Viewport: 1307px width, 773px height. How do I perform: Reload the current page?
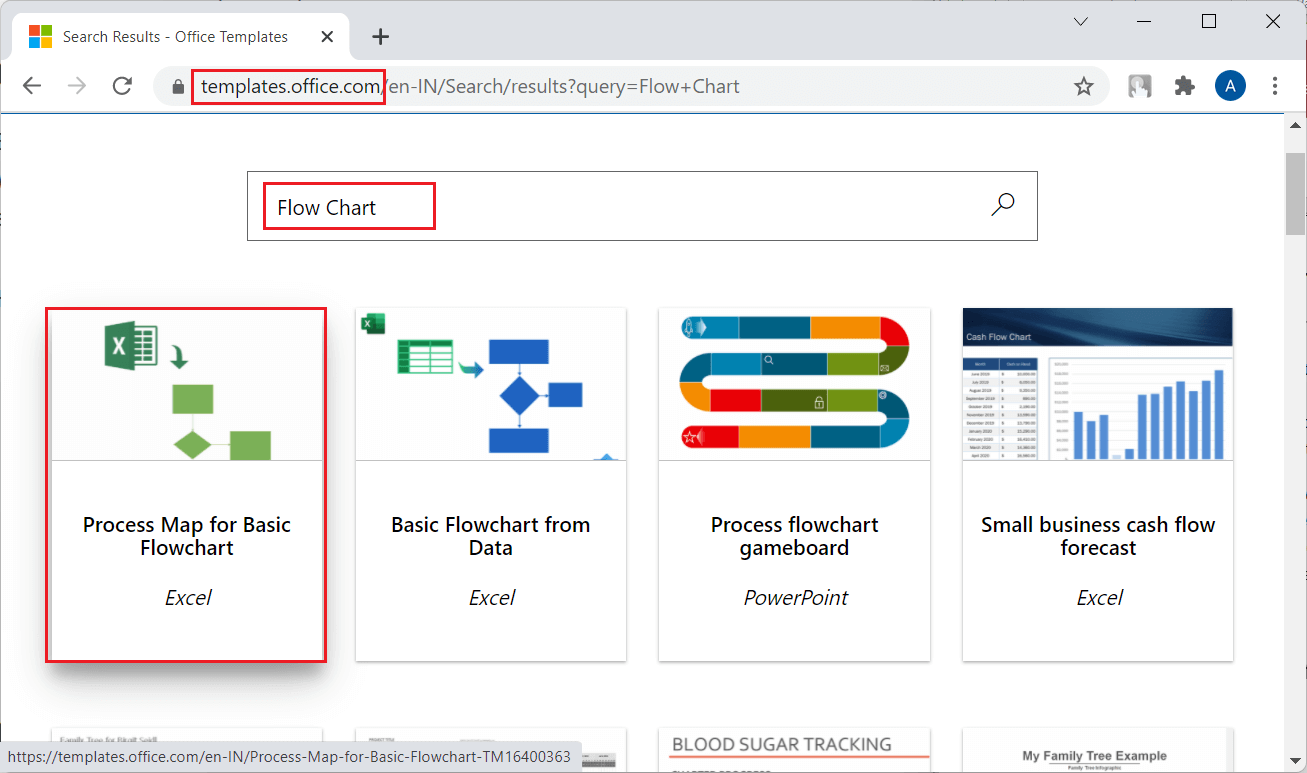pyautogui.click(x=122, y=86)
